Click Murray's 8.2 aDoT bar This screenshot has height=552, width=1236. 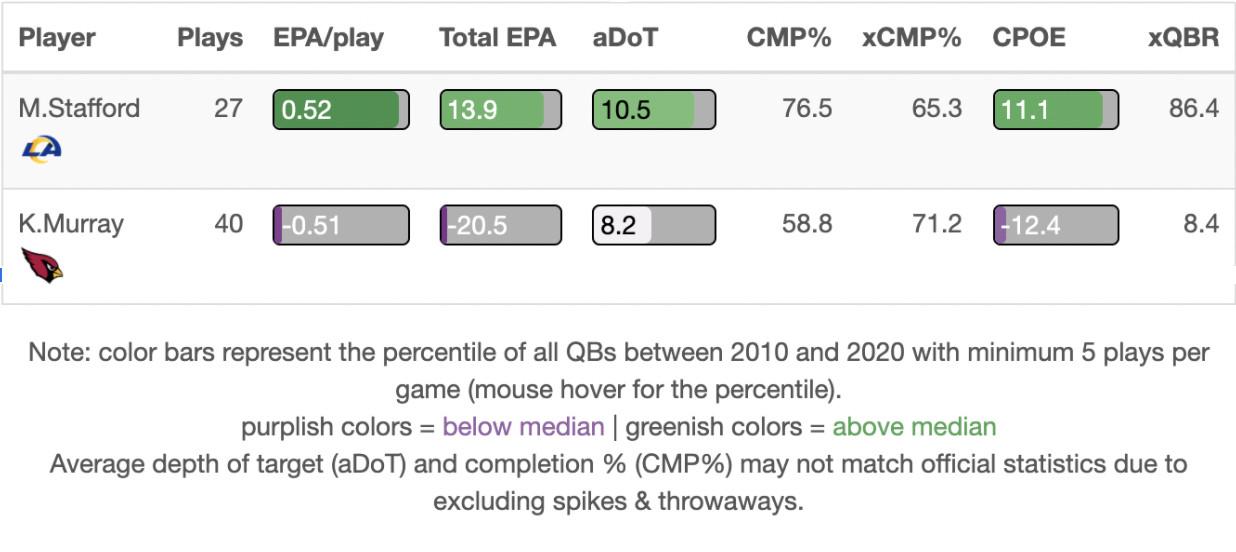[653, 225]
